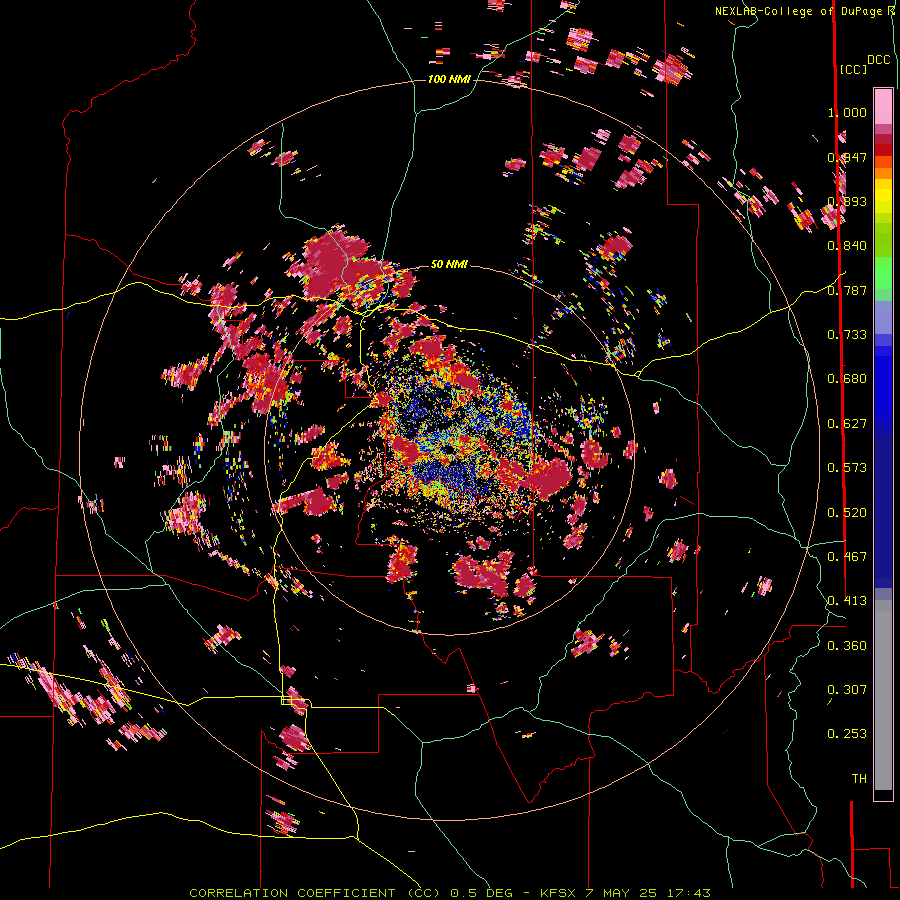Select the 50 NMI range ring label
Screen dimensions: 900x900
[449, 264]
